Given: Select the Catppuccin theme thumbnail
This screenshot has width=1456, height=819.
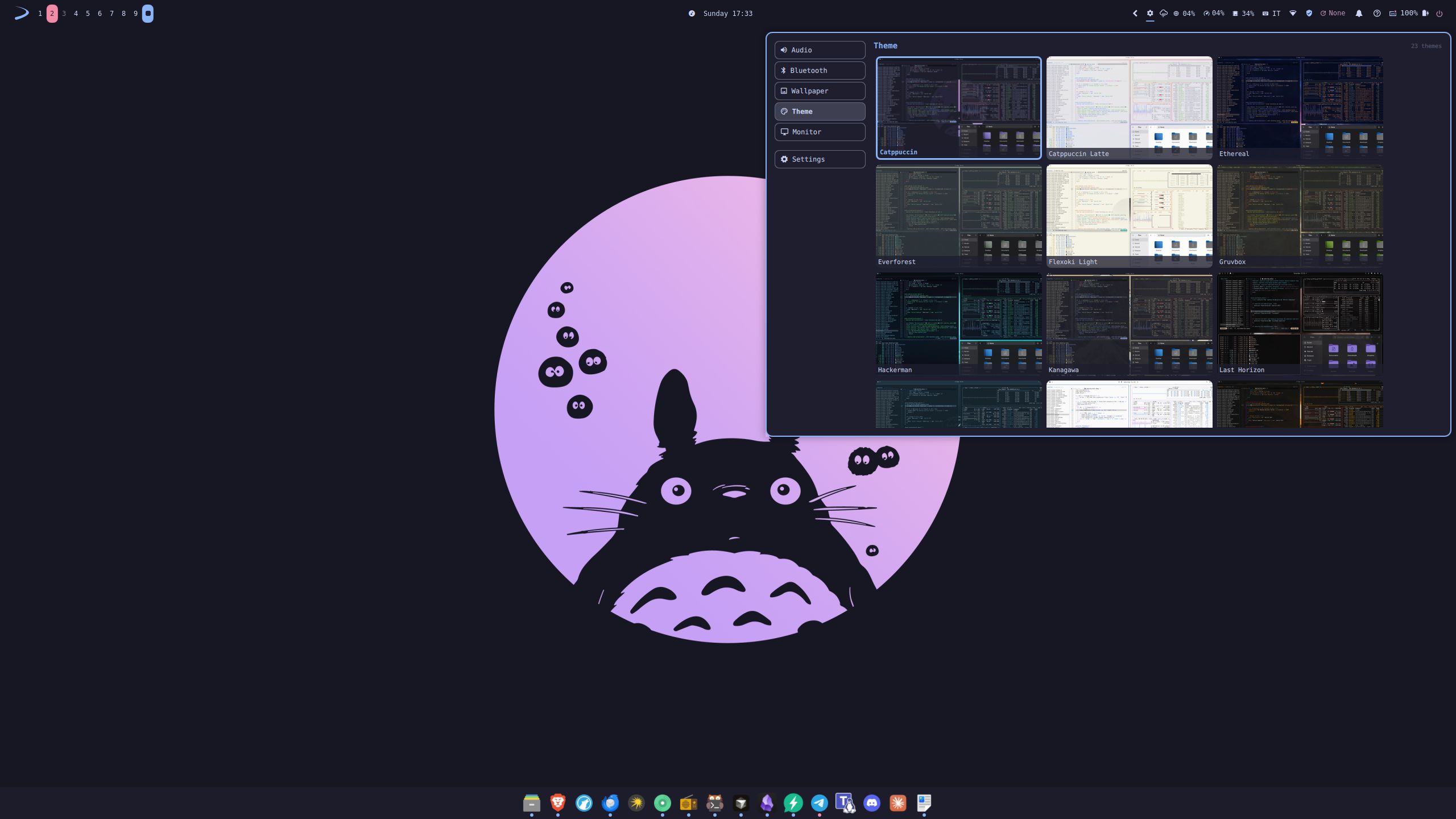Looking at the screenshot, I should tap(958, 107).
